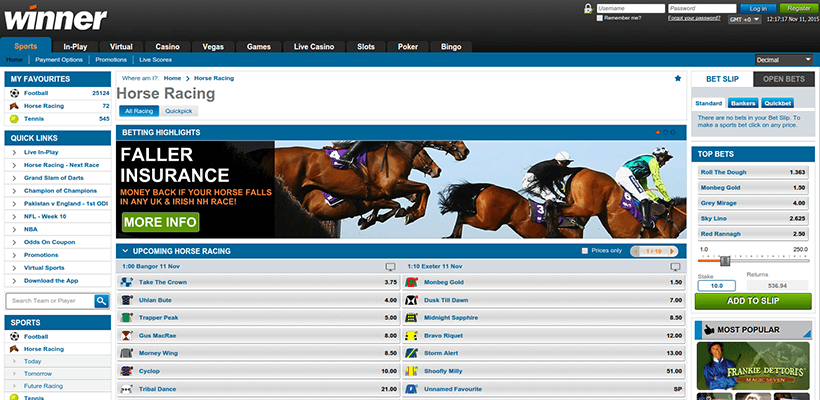Click the football icon in My Favourites
The image size is (820, 400).
tap(14, 93)
